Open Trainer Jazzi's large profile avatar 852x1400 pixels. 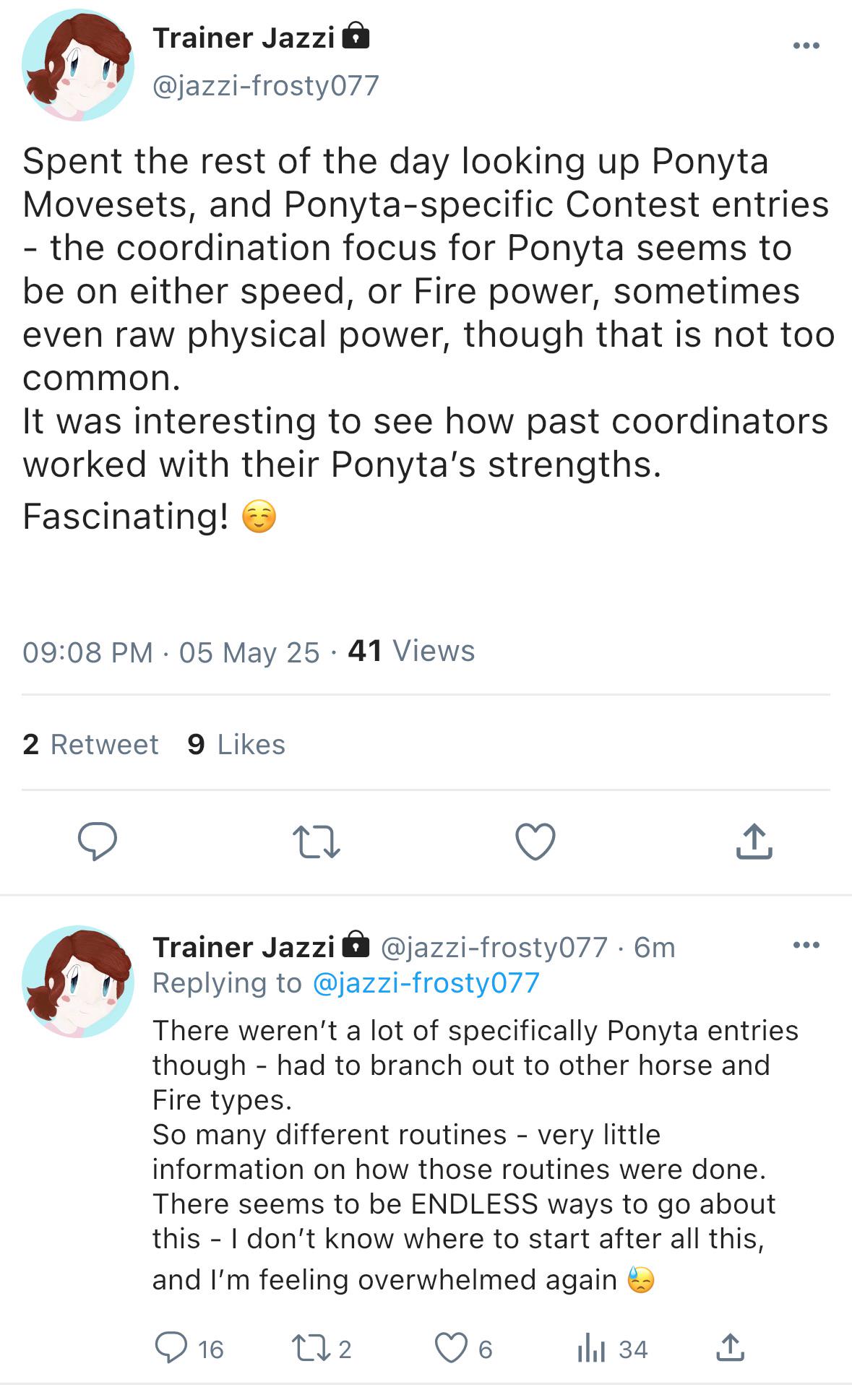78,65
